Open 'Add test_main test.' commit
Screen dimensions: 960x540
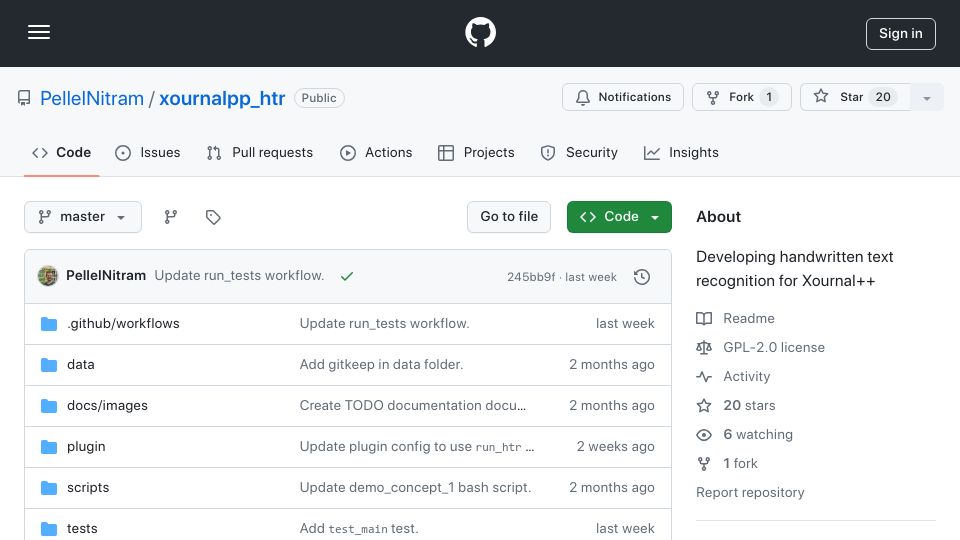pyautogui.click(x=359, y=528)
